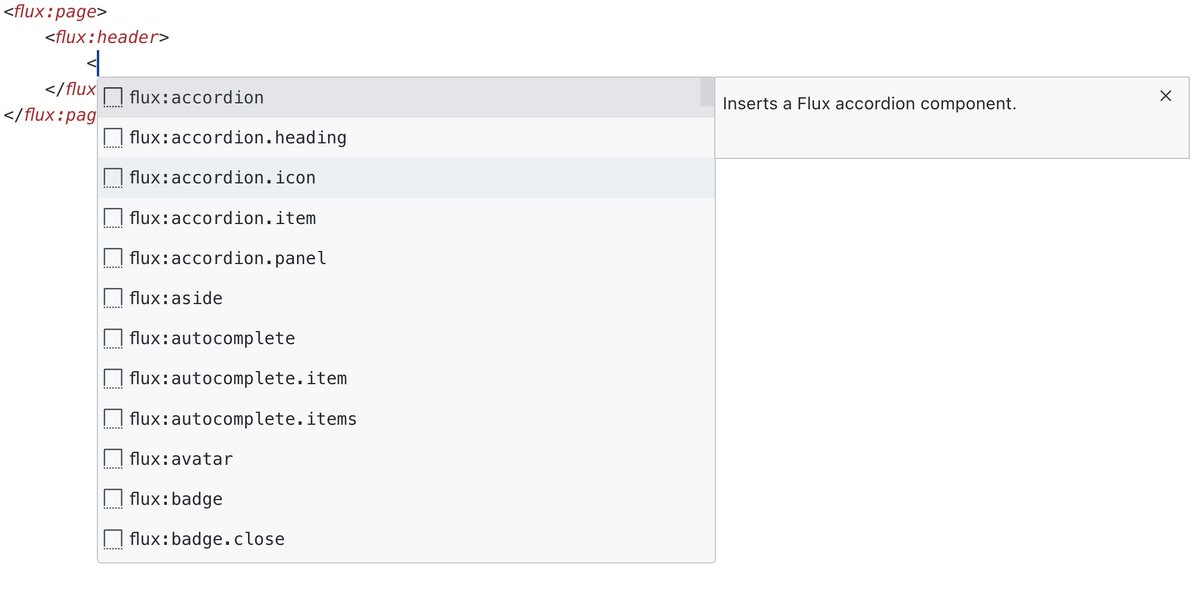The height and width of the screenshot is (613, 1200).
Task: Click the flux:page opening tag
Action: (x=55, y=13)
